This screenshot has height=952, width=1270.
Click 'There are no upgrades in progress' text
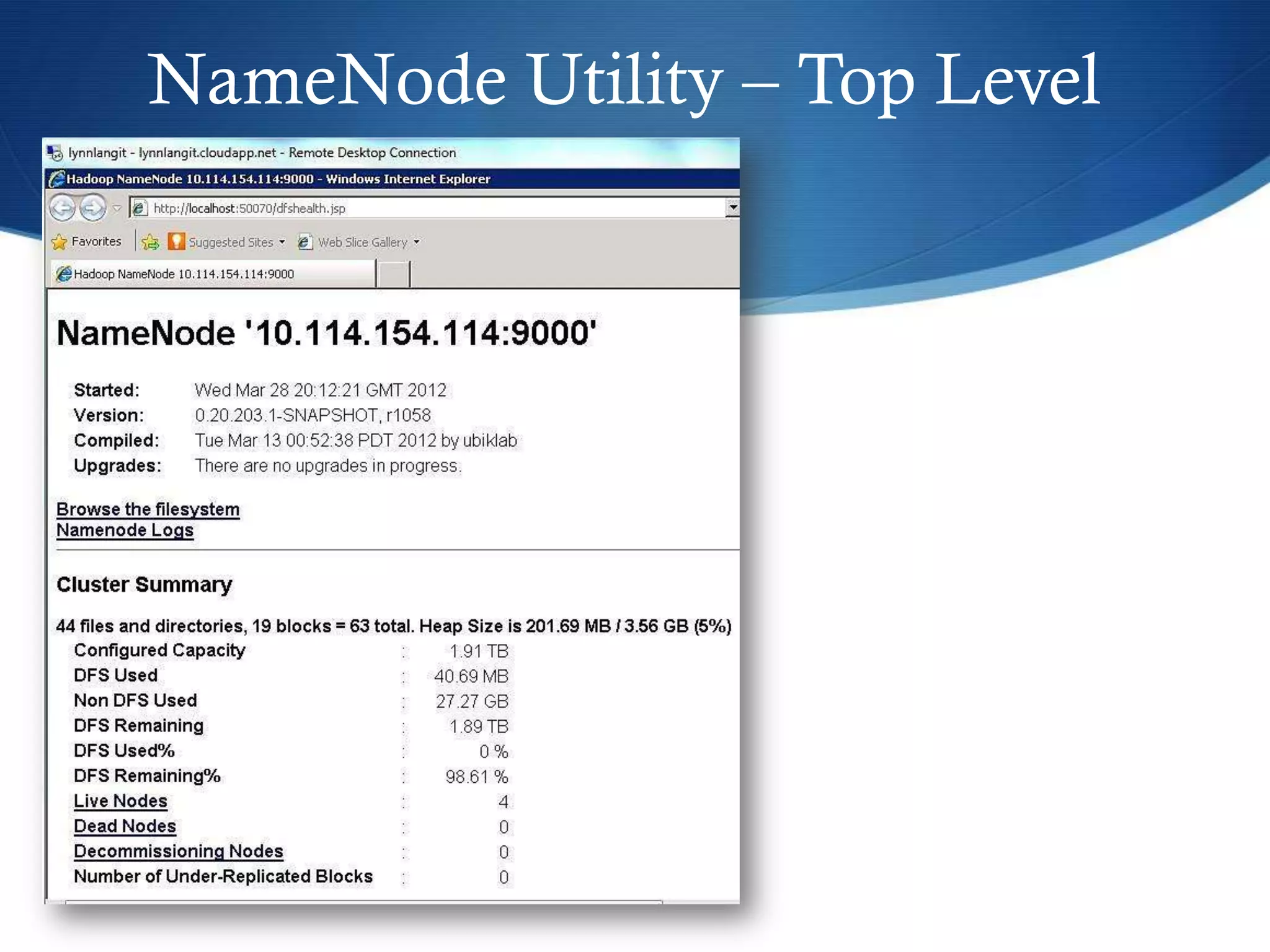(328, 466)
